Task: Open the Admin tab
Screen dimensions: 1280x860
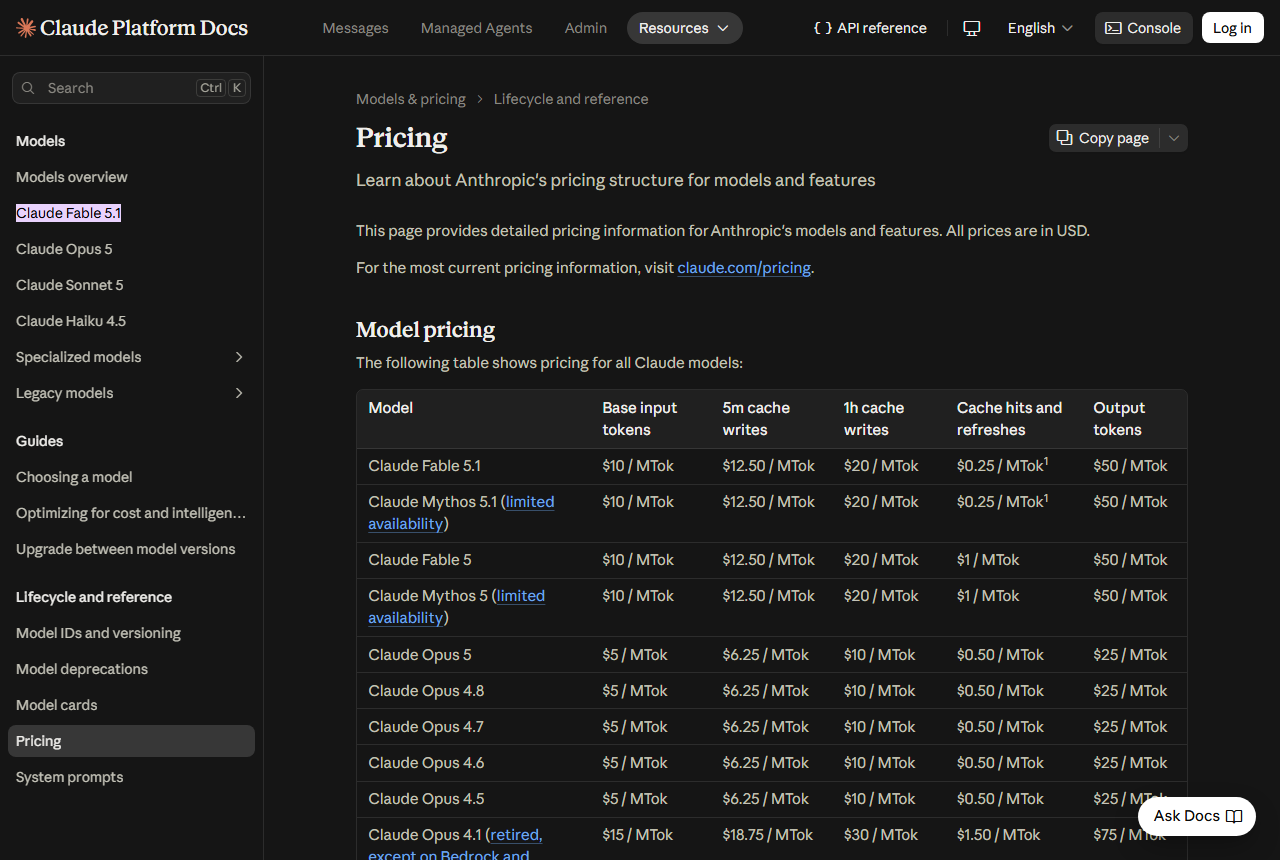Action: (586, 28)
